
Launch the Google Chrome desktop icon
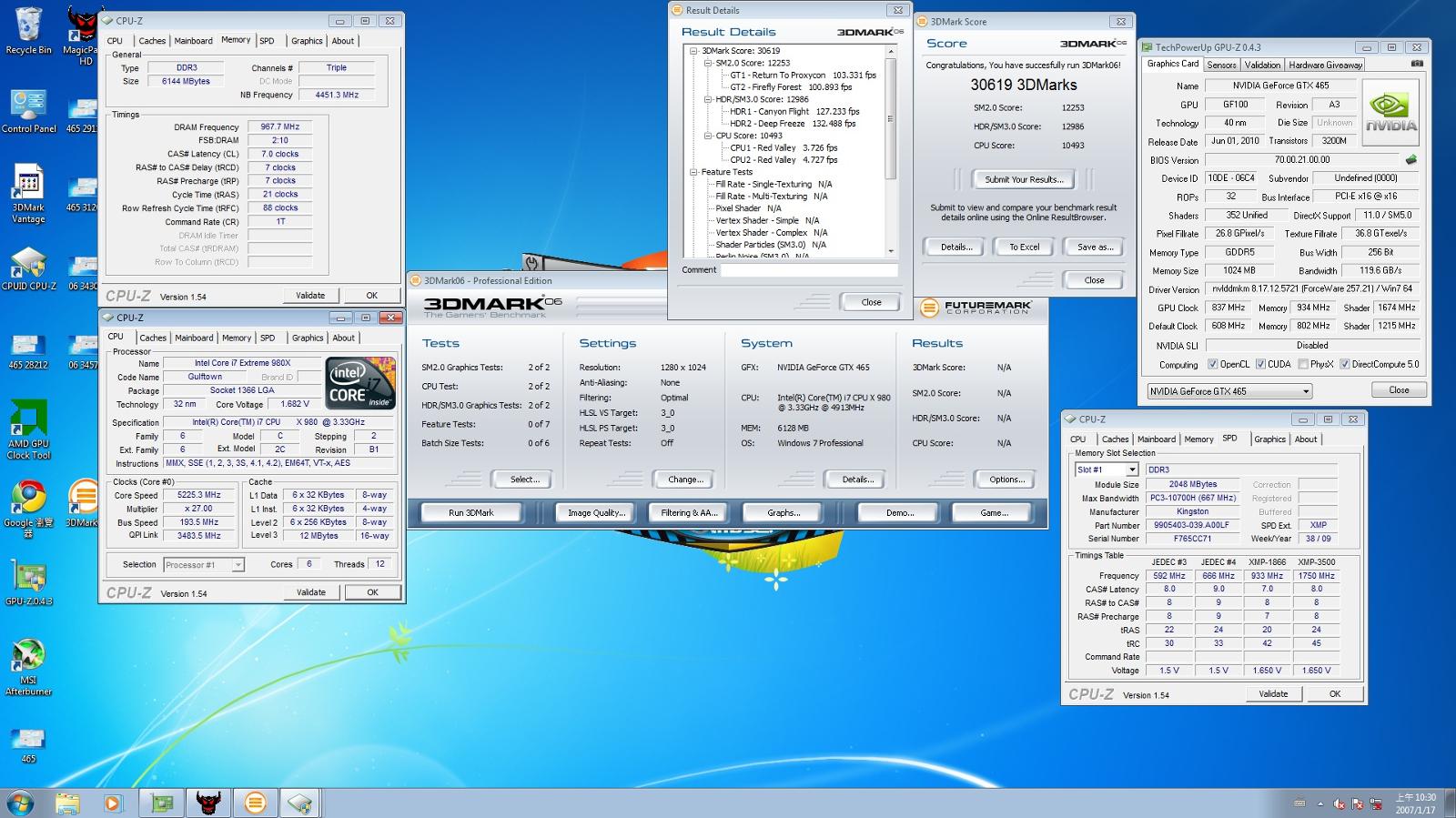tap(28, 510)
